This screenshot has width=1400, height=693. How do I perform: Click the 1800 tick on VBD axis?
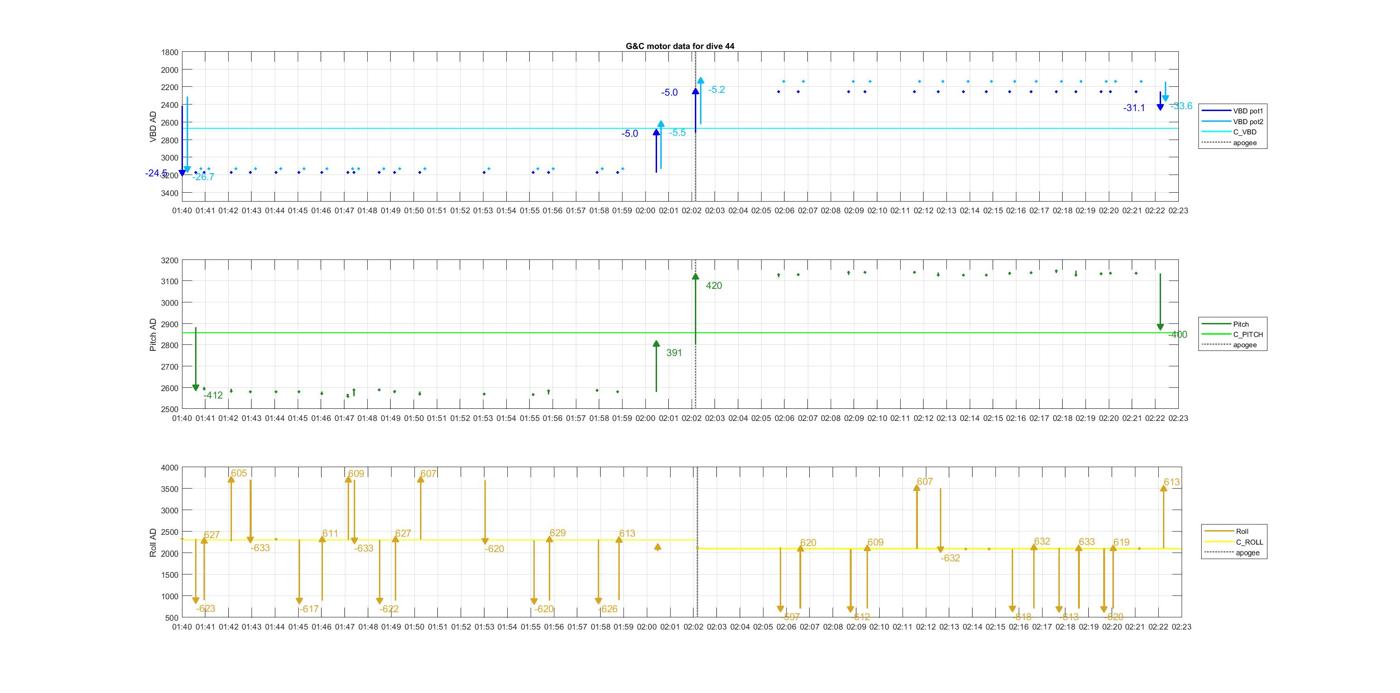[x=170, y=52]
